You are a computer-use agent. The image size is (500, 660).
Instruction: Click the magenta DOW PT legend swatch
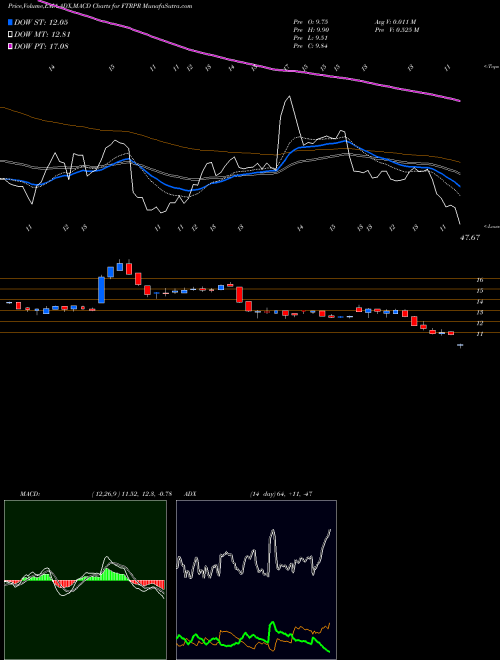(10, 46)
